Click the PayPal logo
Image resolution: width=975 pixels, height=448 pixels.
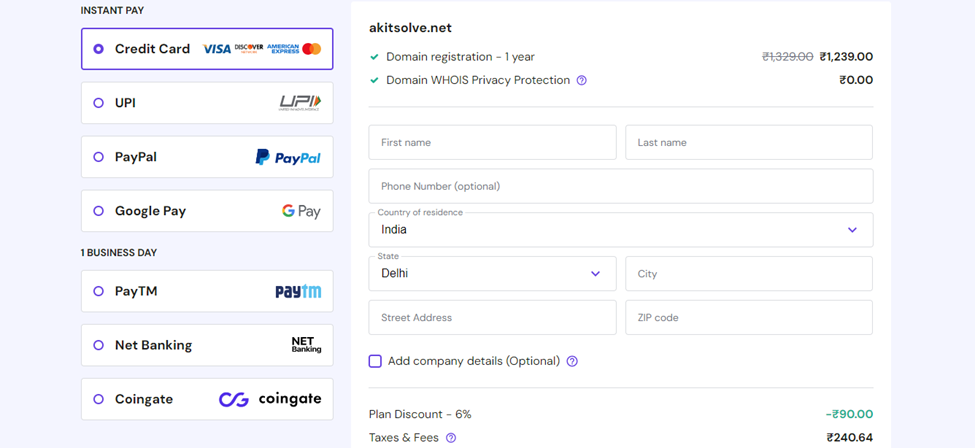(x=288, y=157)
